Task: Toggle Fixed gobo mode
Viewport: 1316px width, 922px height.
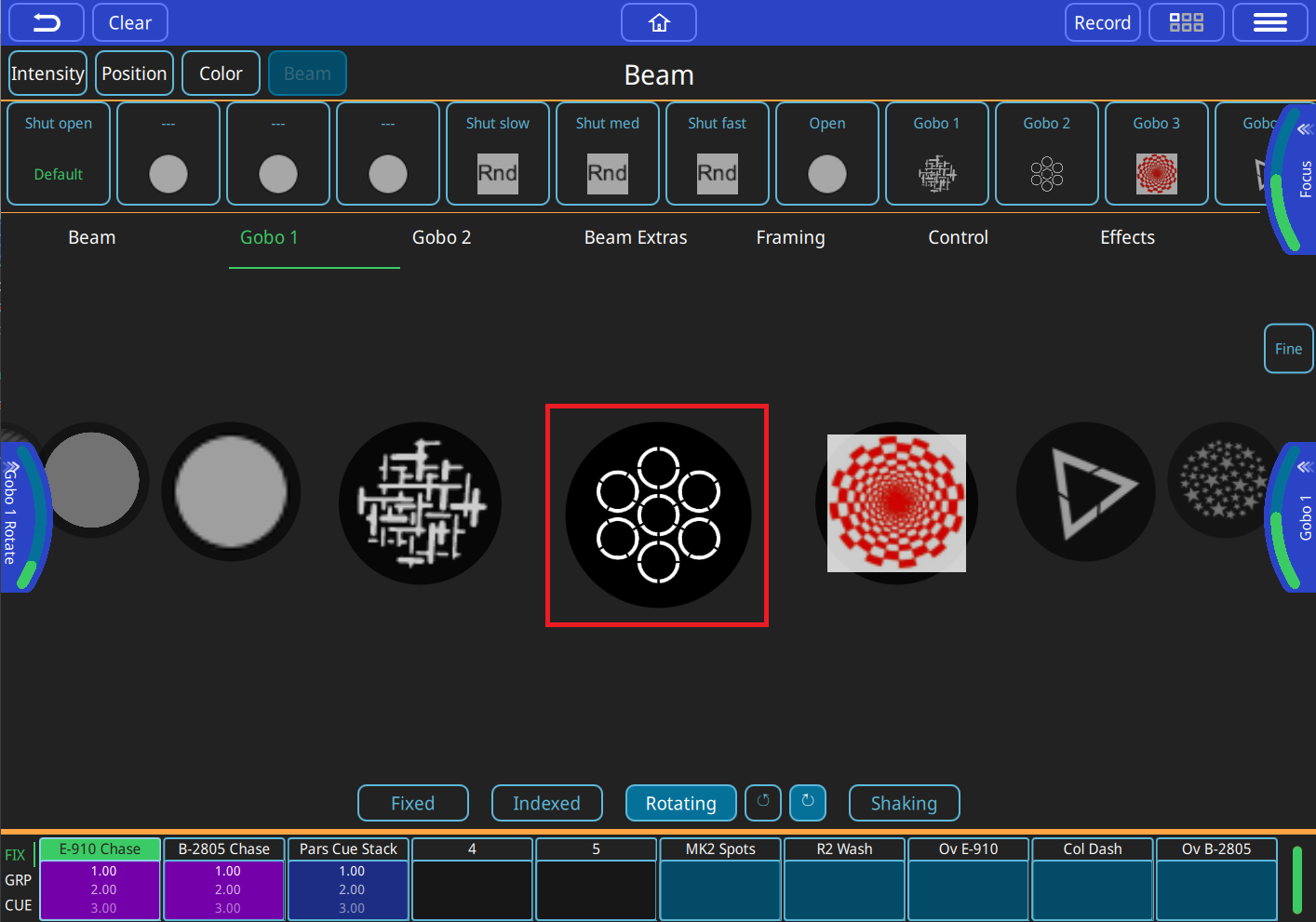Action: (x=412, y=803)
